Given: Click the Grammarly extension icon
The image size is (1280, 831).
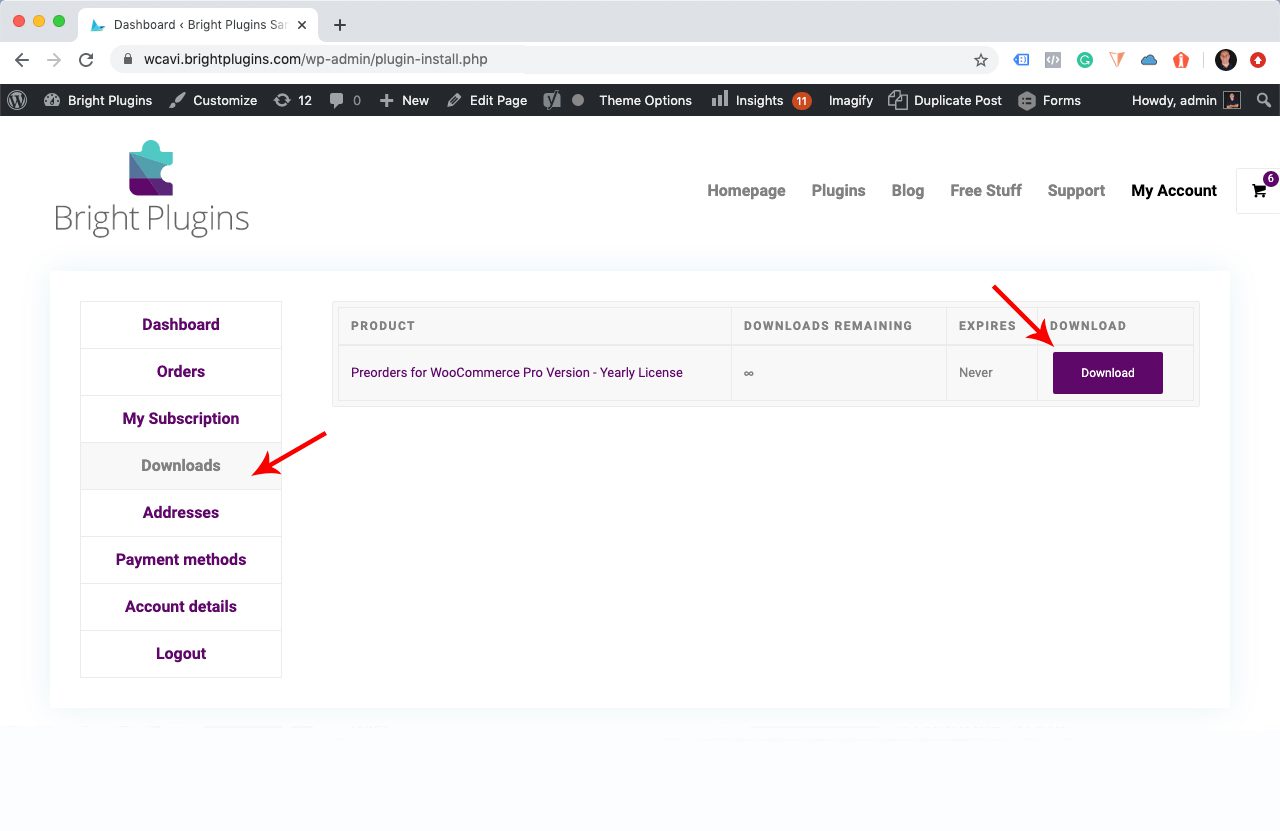Looking at the screenshot, I should click(1084, 60).
